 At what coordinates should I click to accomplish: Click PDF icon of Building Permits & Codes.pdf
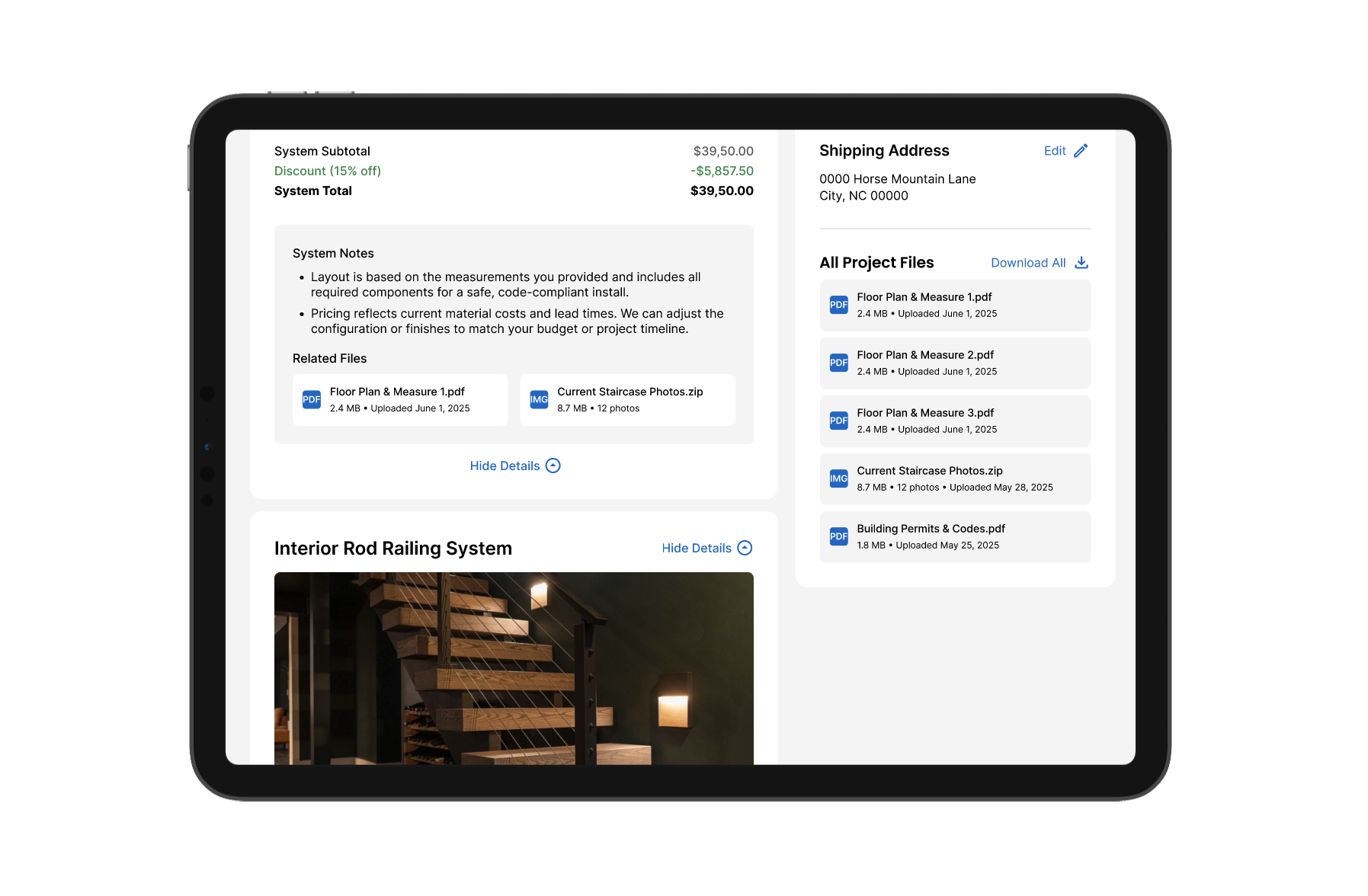click(838, 536)
